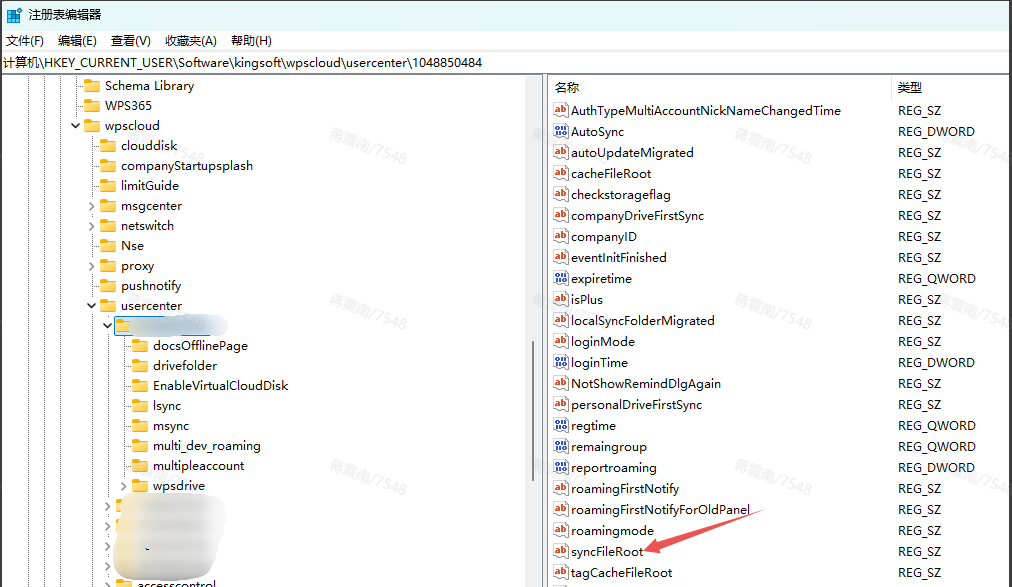This screenshot has height=587, width=1012.
Task: Collapse the usercenter key
Action: [x=92, y=306]
